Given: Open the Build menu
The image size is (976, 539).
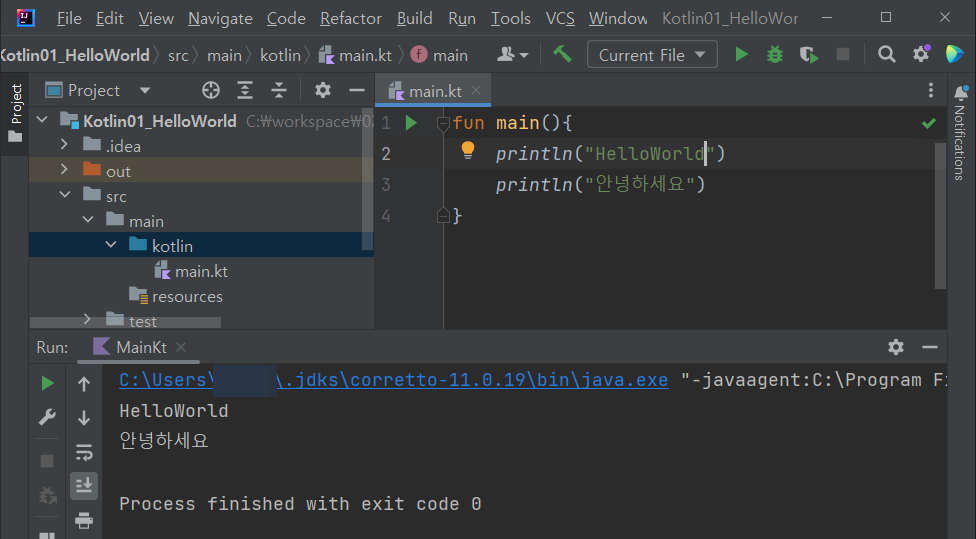Looking at the screenshot, I should (x=415, y=18).
